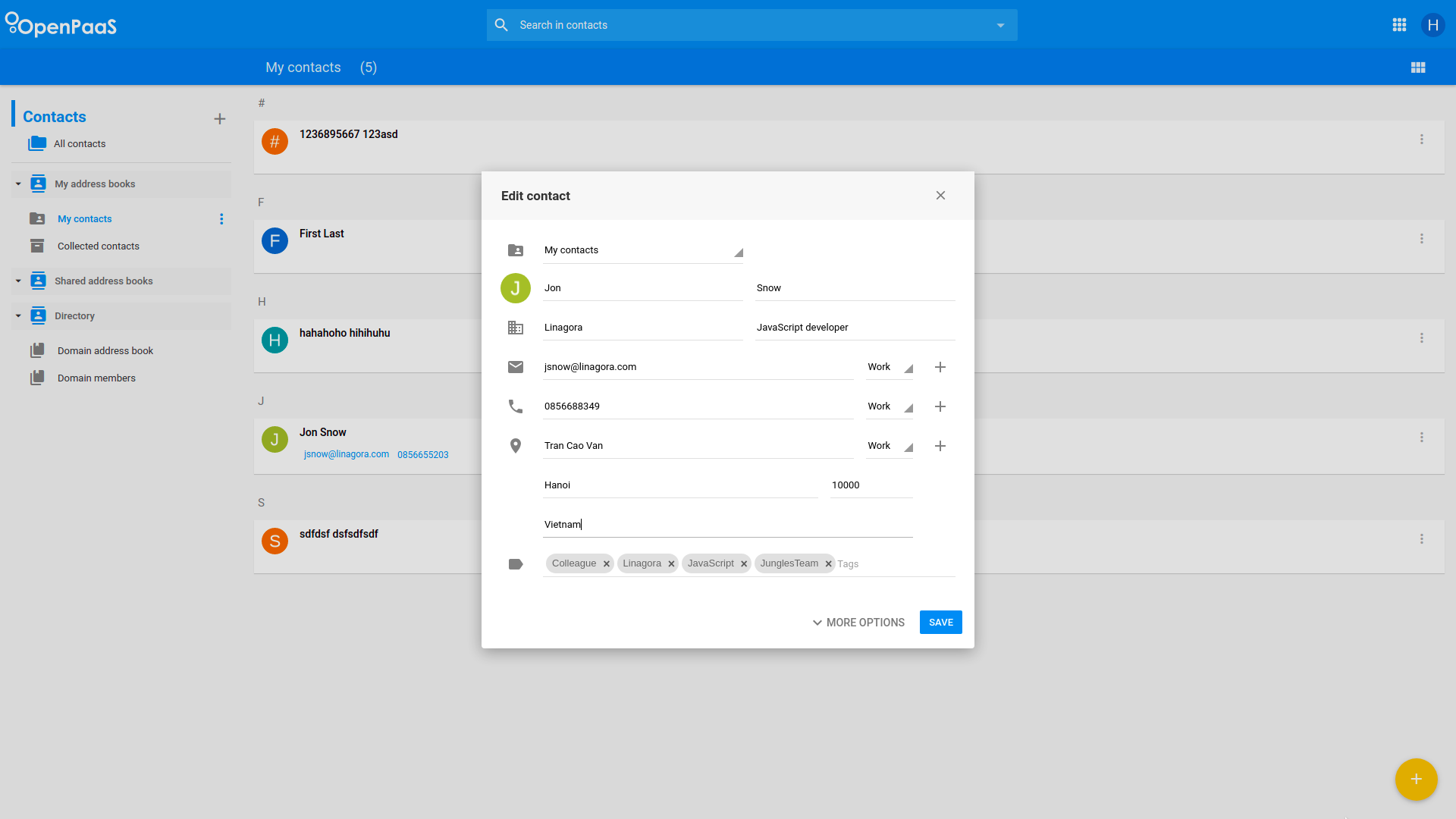Remove the Linagora tag
1456x819 pixels.
point(671,563)
